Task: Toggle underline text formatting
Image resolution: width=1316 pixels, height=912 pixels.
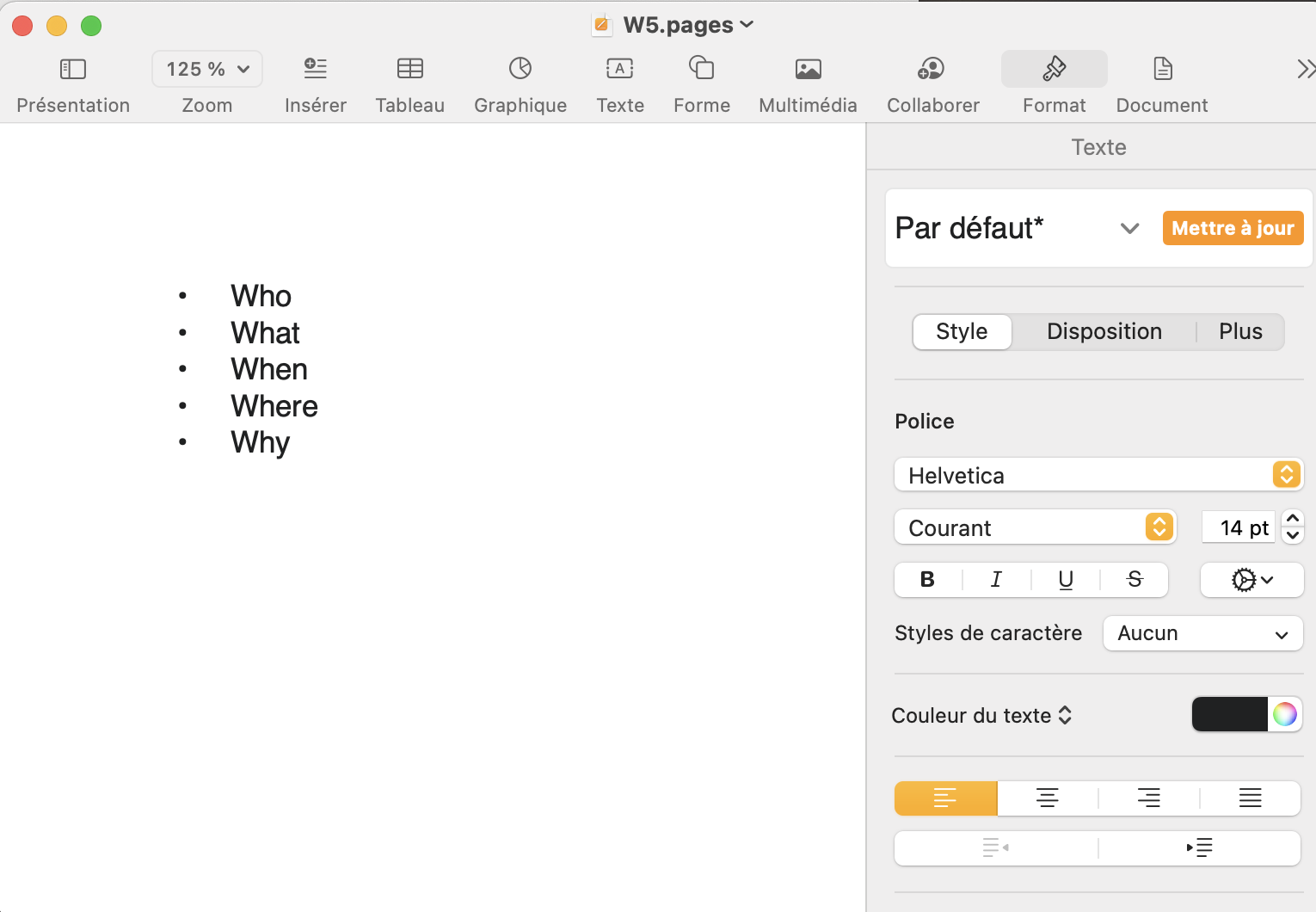Action: pos(1066,580)
